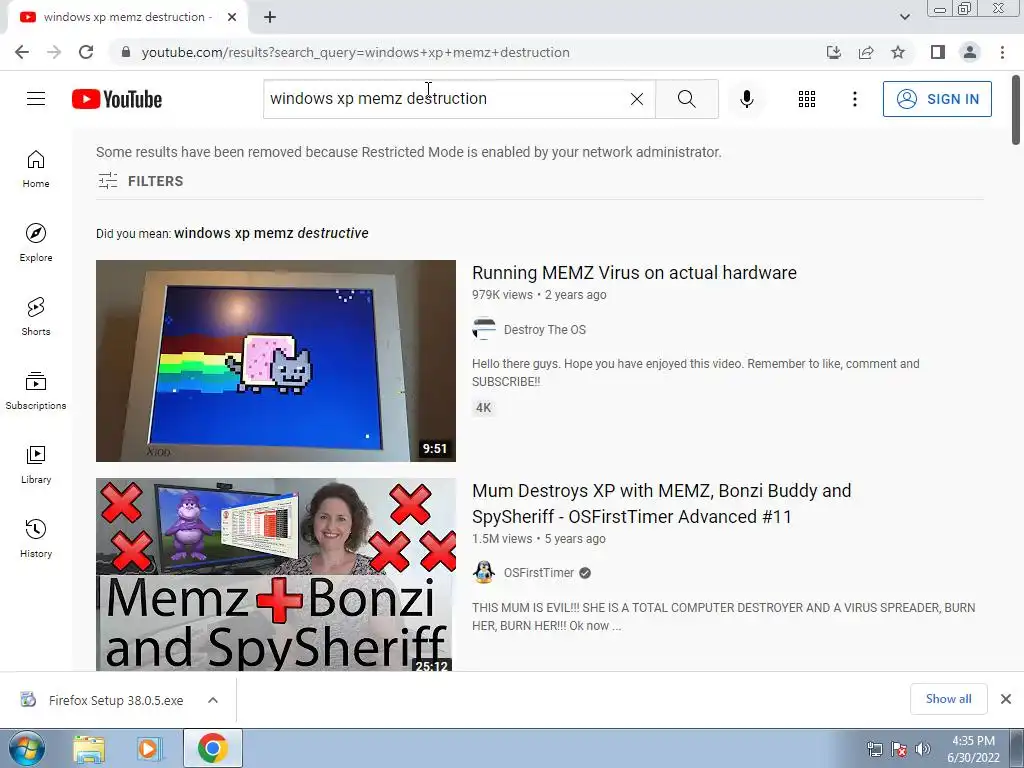This screenshot has height=768, width=1024.
Task: Close the windows xp memz destruction tab
Action: (x=232, y=17)
